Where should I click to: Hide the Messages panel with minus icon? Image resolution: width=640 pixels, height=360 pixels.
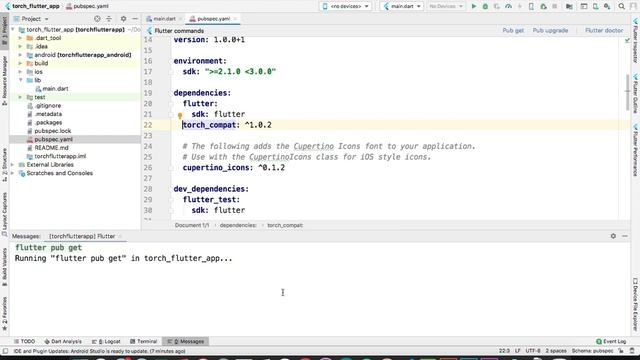[x=625, y=236]
